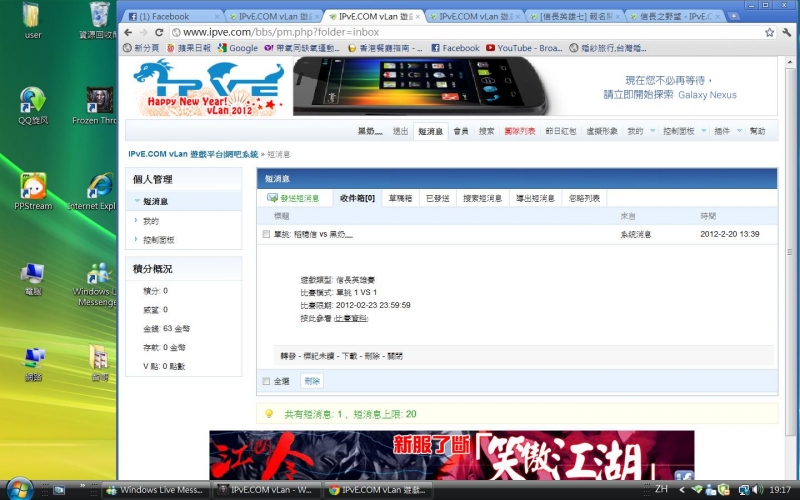Viewport: 800px width, 500px height.
Task: Click the 笑傲江湖 game banner
Action: 452,455
